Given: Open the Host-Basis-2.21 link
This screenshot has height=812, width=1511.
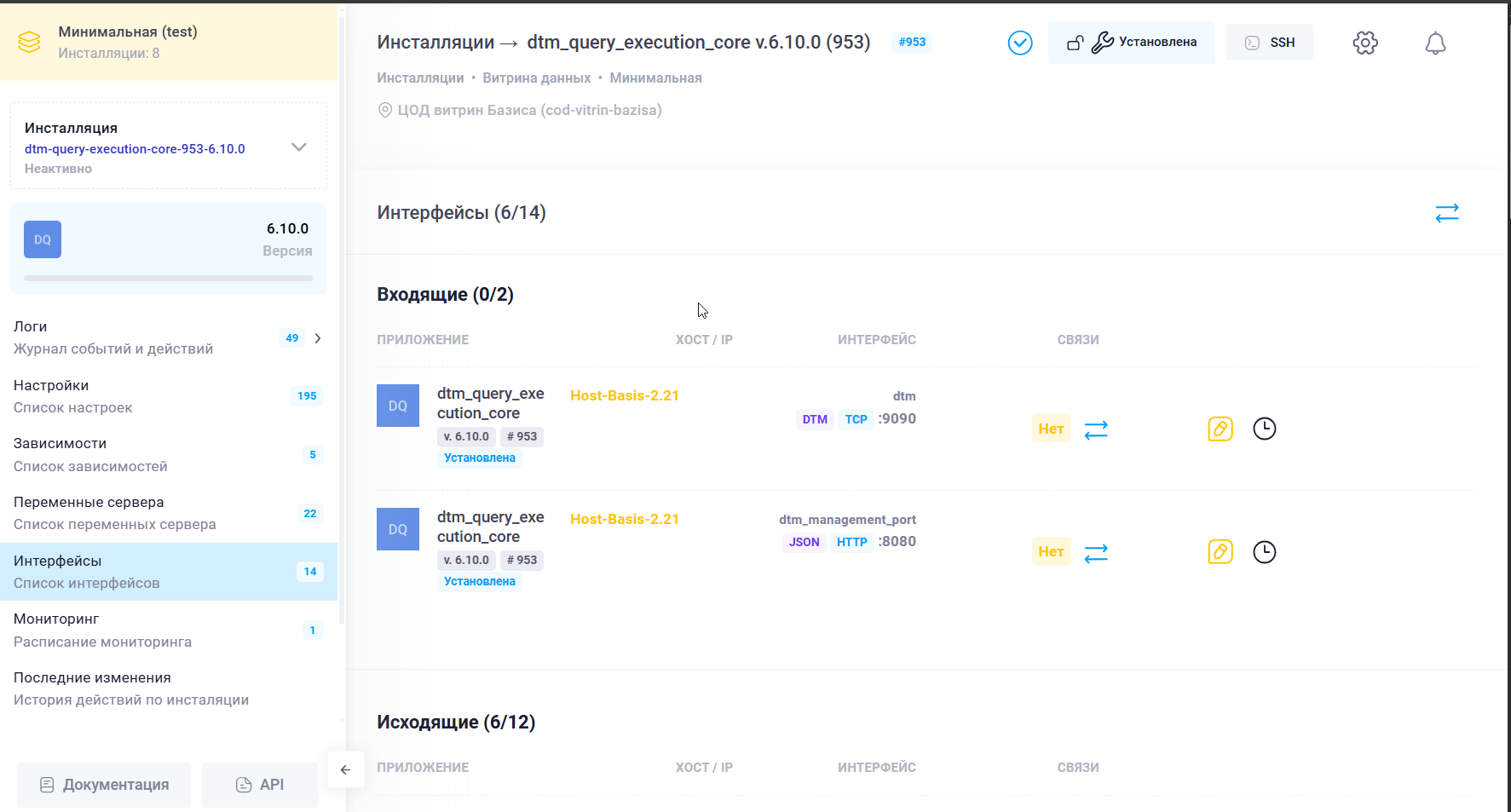Looking at the screenshot, I should click(x=625, y=395).
